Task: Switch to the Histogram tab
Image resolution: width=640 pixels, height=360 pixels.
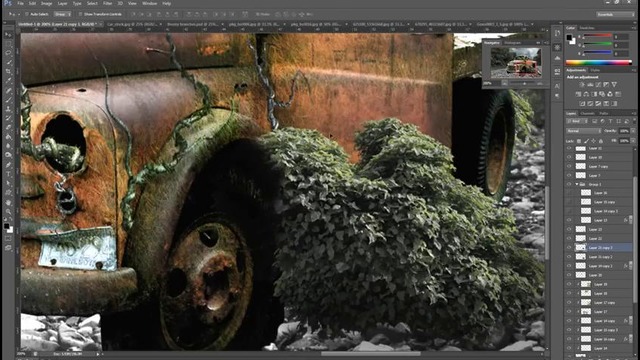Action: pyautogui.click(x=512, y=42)
